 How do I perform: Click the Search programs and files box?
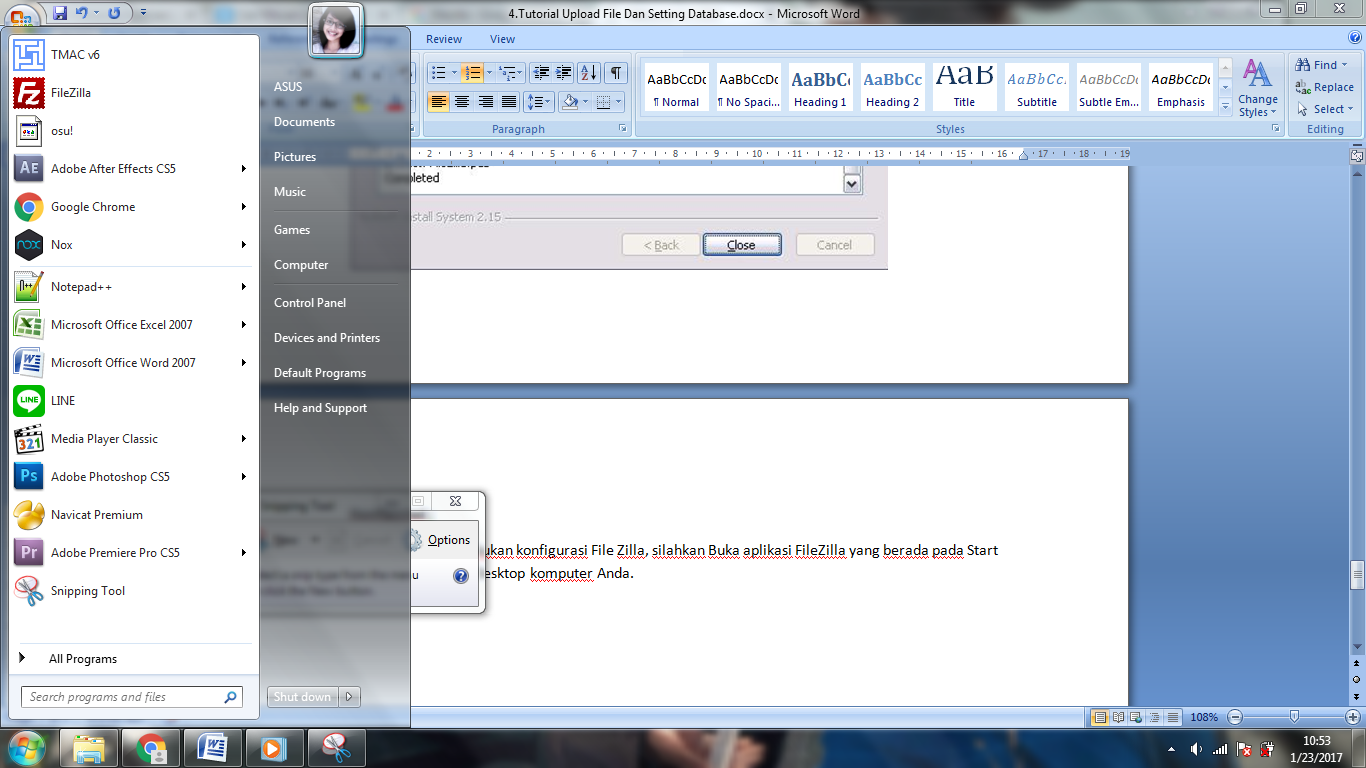tap(131, 697)
